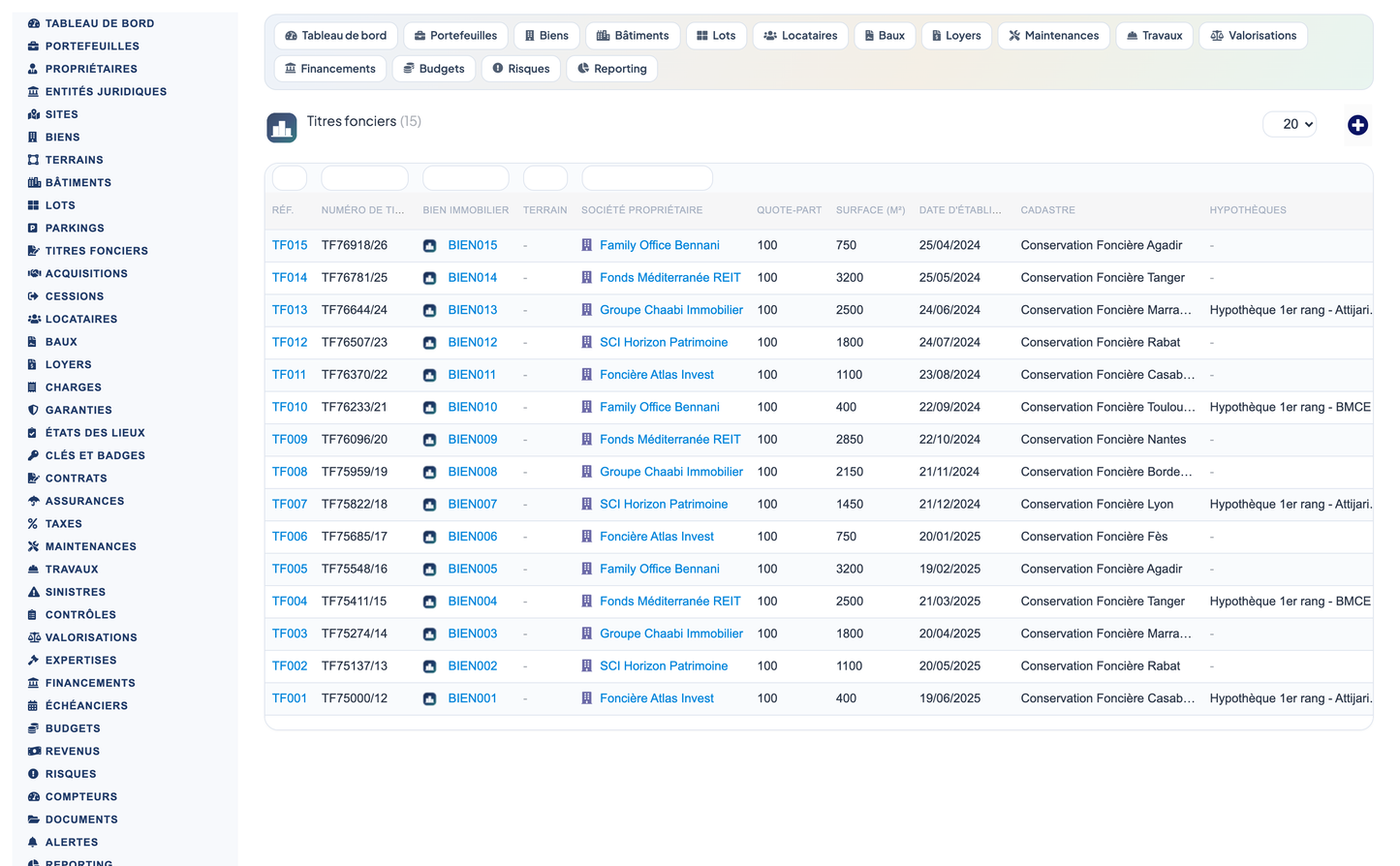The image size is (1400, 866).
Task: Click the Garanties shield icon in sidebar
Action: pyautogui.click(x=34, y=411)
